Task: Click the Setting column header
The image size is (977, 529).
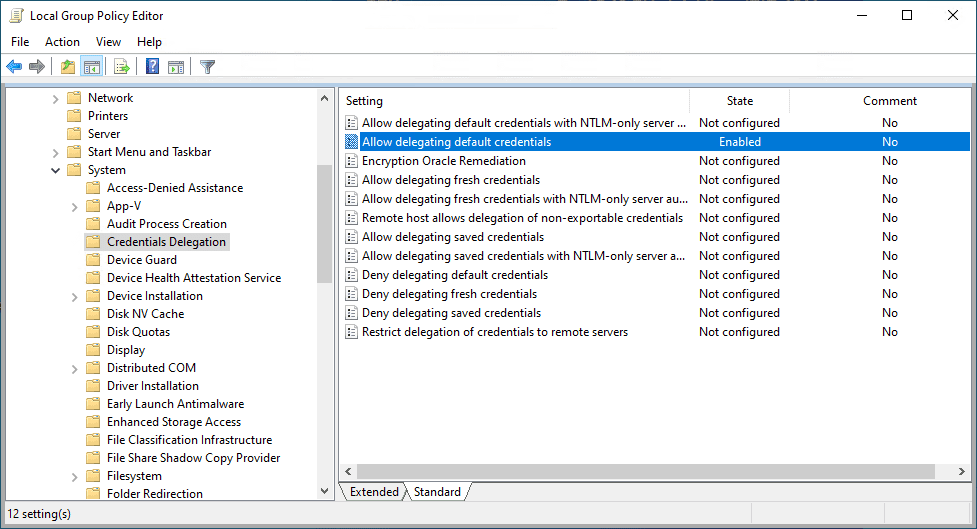Action: [514, 101]
